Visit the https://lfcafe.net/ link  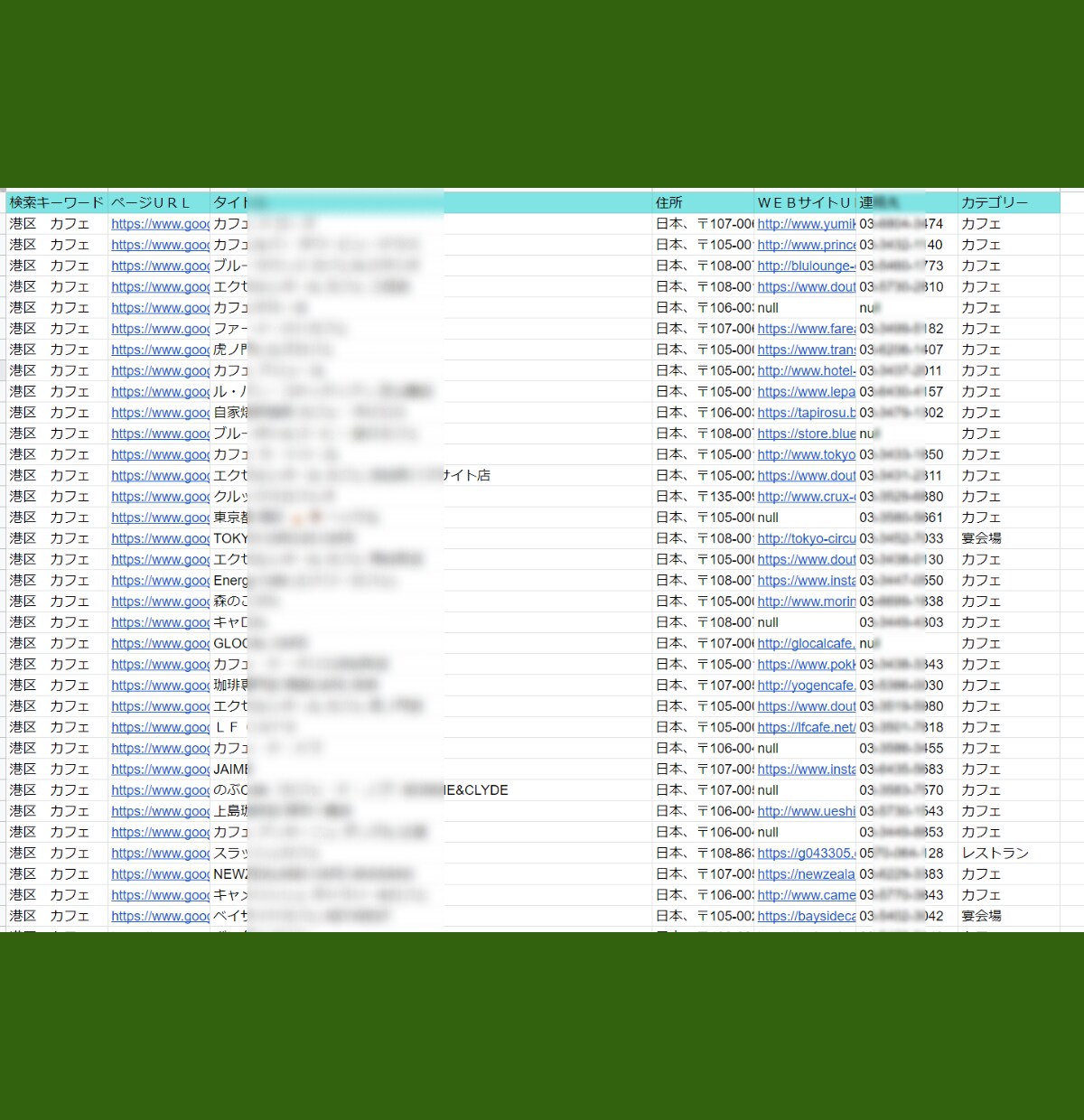point(807,727)
